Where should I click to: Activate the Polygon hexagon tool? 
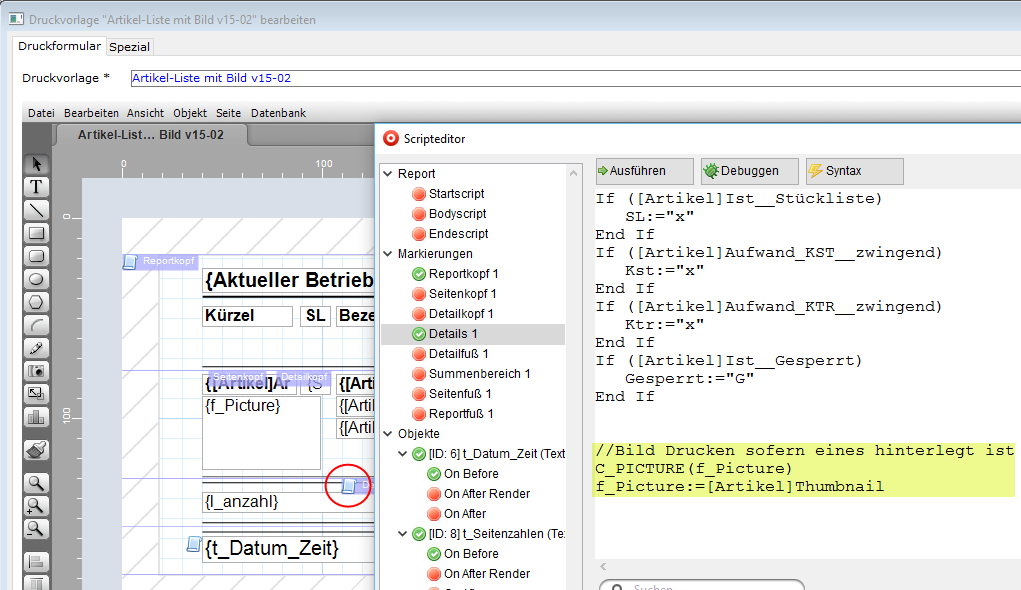pyautogui.click(x=37, y=302)
